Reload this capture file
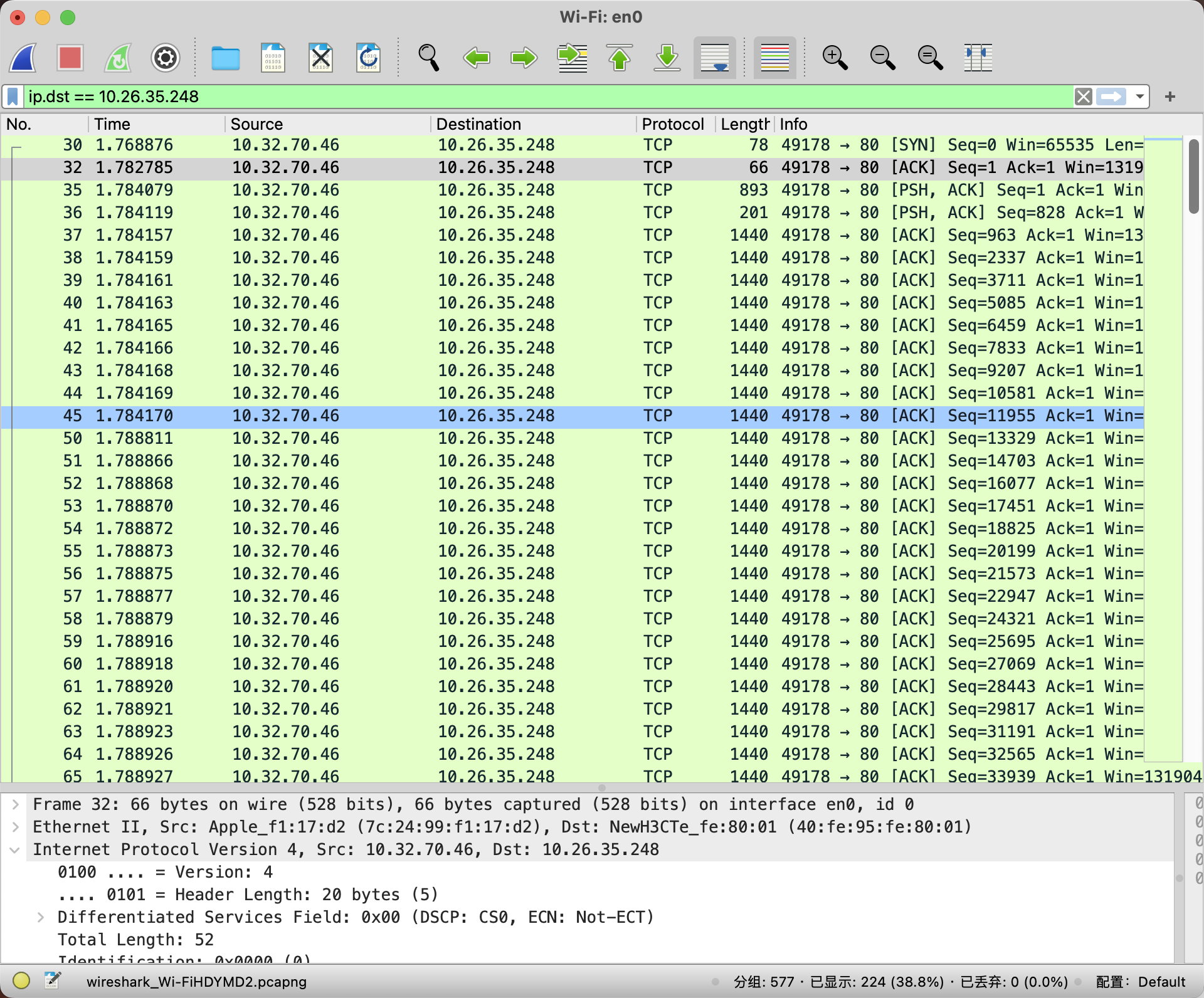1204x998 pixels. coord(368,58)
